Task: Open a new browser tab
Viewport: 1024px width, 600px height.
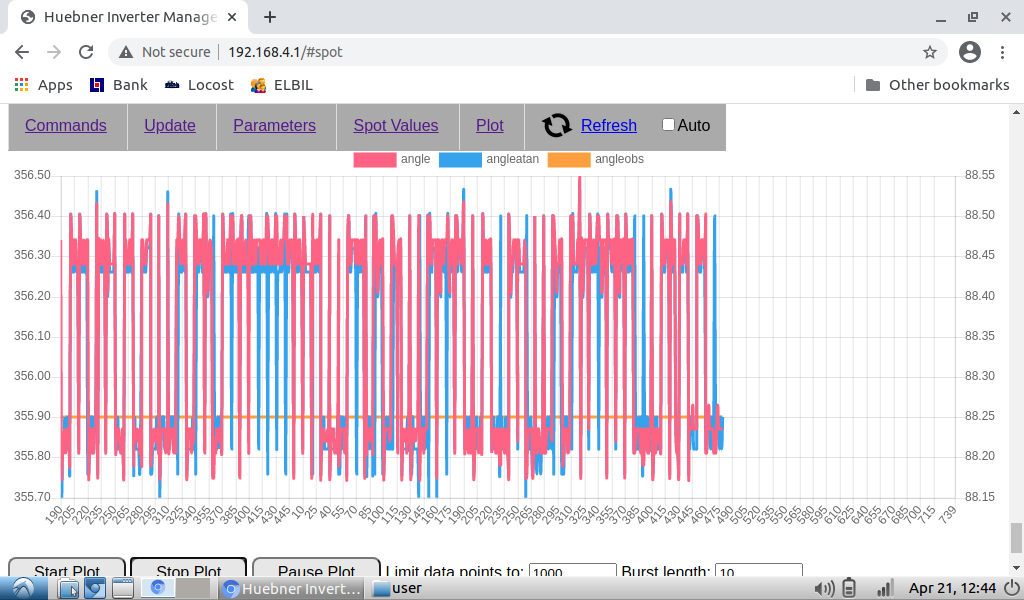Action: [x=270, y=17]
